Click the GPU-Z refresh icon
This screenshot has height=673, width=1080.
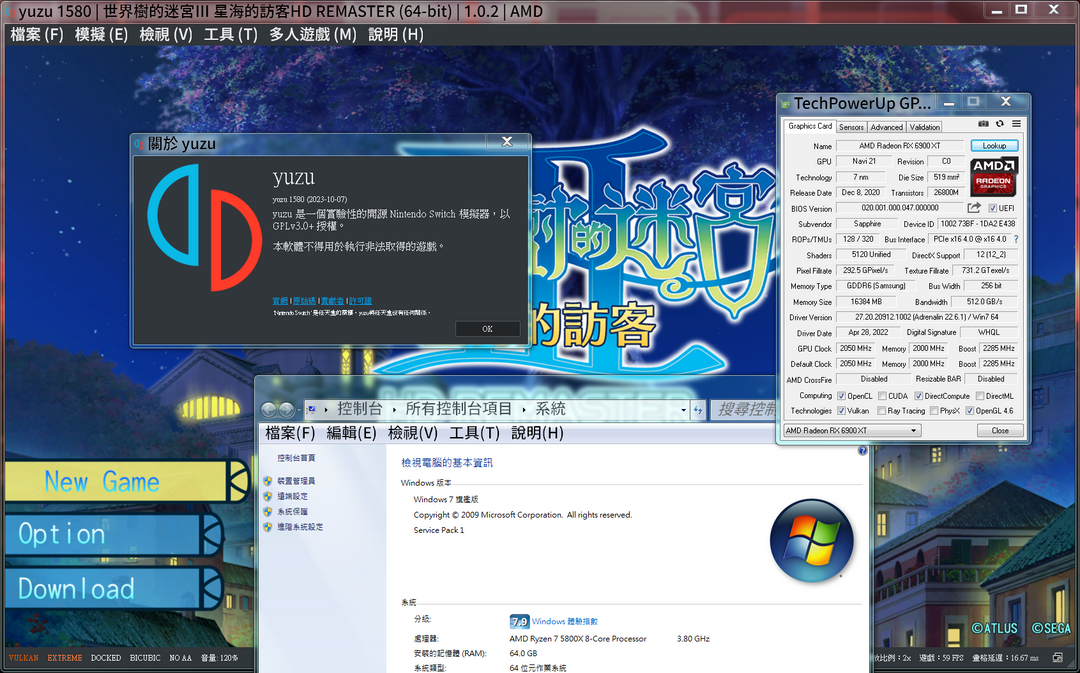click(999, 124)
